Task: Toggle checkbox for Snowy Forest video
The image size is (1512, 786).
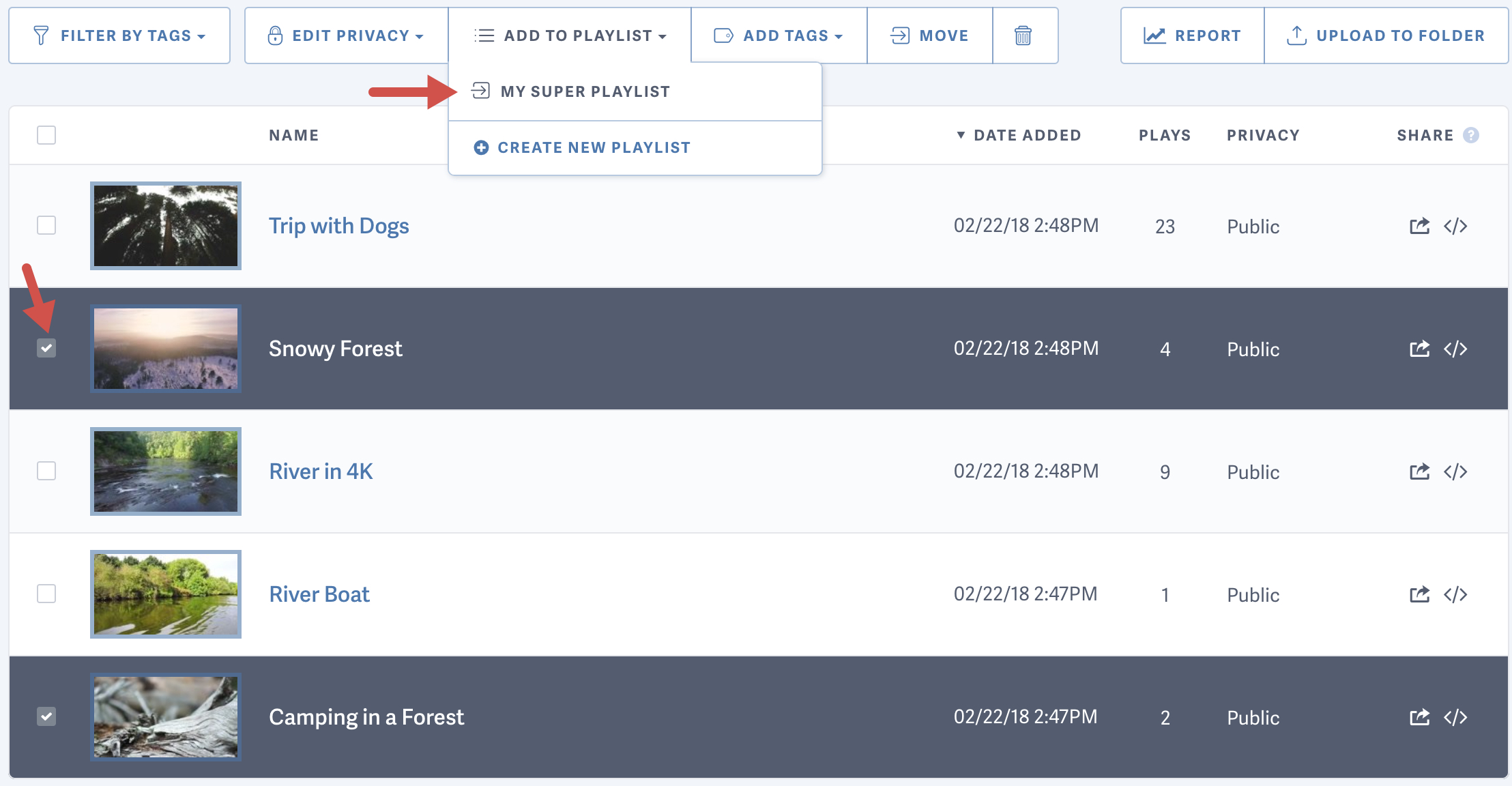Action: [47, 348]
